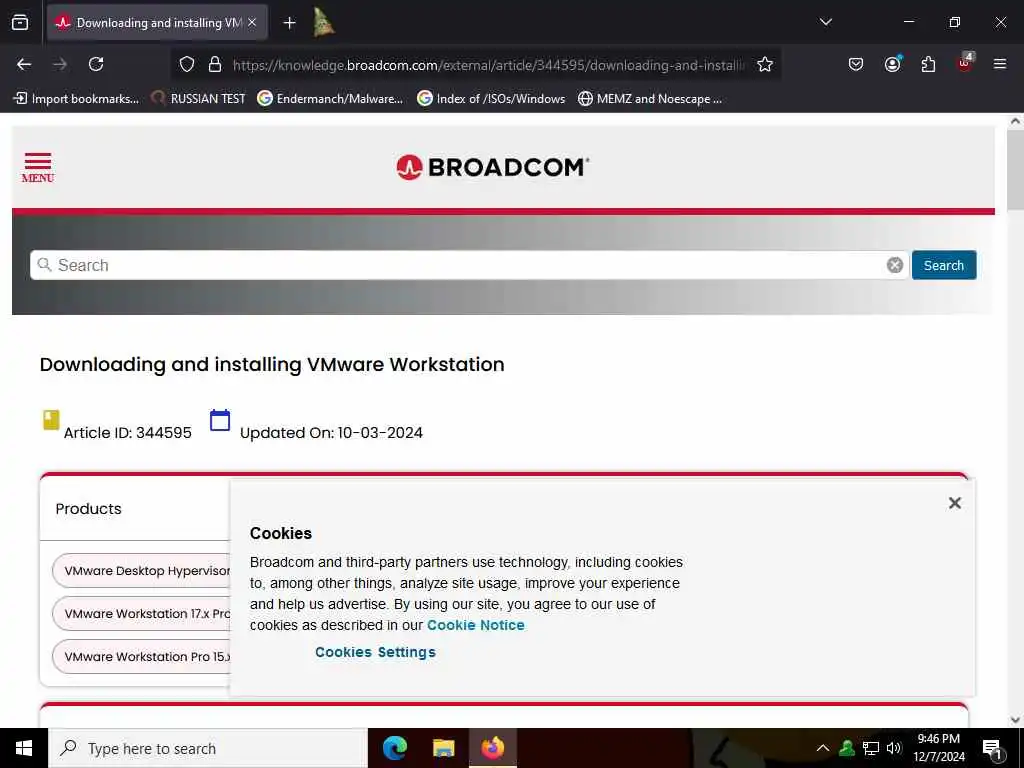Image resolution: width=1024 pixels, height=768 pixels.
Task: Launch Microsoft Edge from the taskbar
Action: (394, 748)
